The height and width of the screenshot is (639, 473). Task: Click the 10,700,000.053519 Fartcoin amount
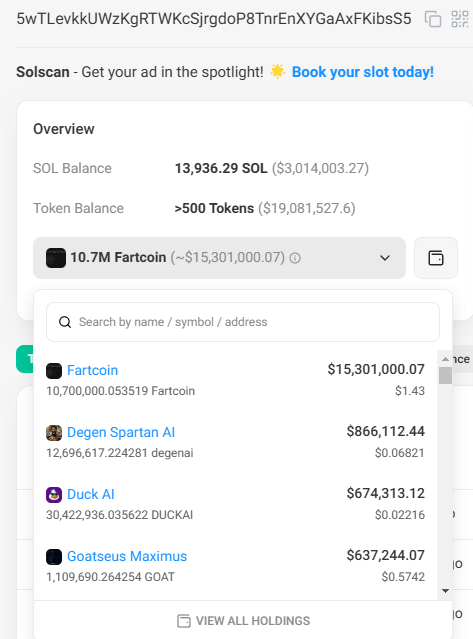pyautogui.click(x=121, y=391)
